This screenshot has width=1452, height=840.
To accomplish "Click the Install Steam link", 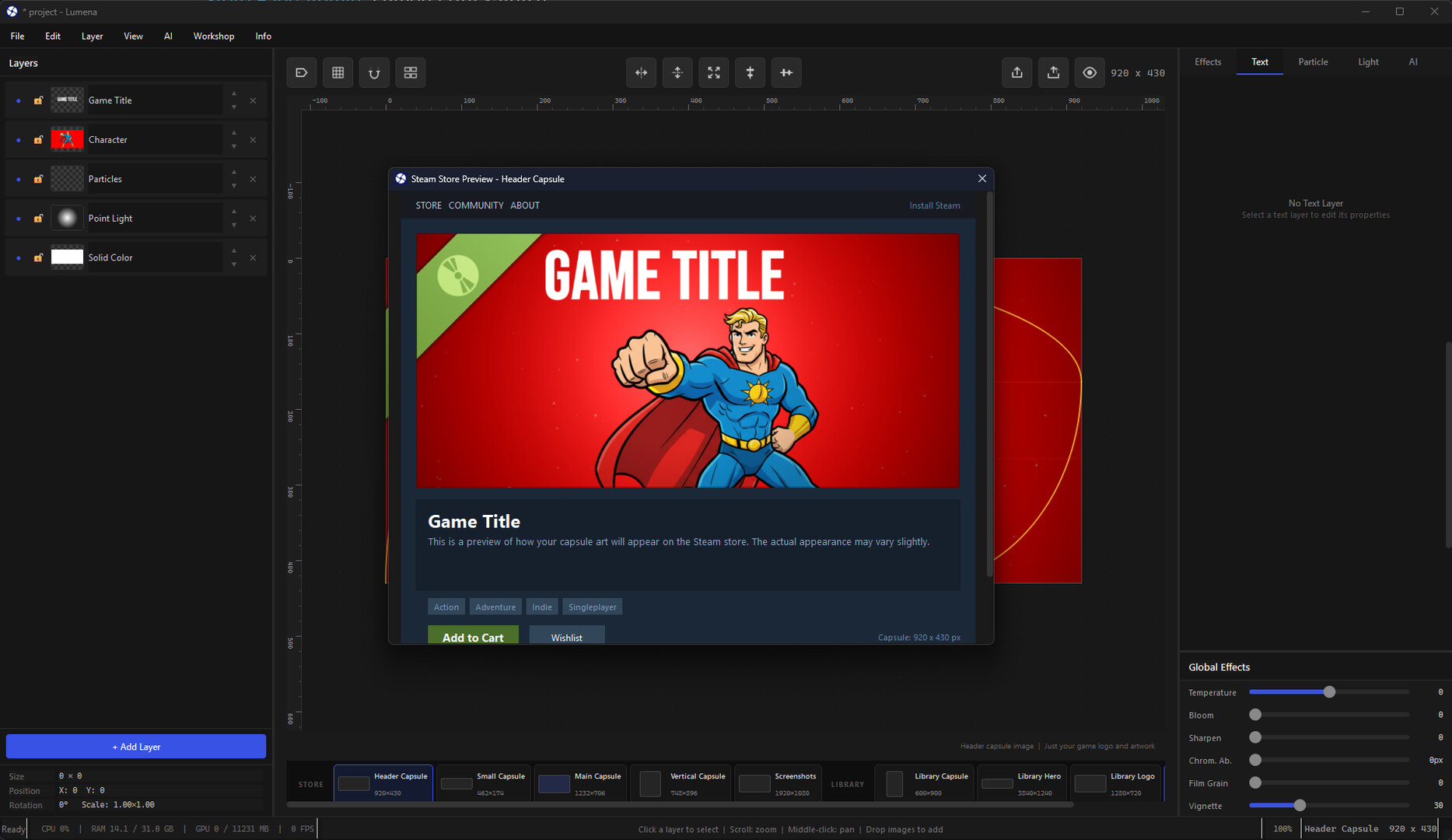I will tap(934, 205).
